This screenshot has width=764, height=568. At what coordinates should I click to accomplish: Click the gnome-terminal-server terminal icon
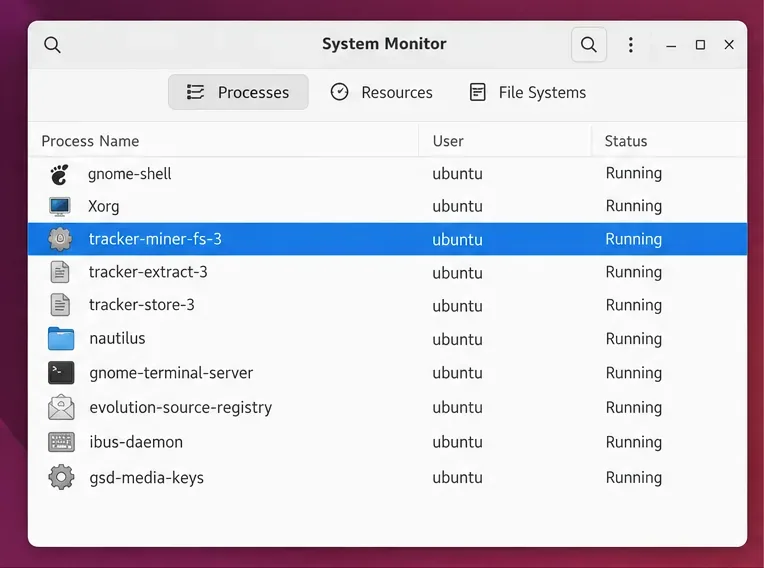coord(61,373)
